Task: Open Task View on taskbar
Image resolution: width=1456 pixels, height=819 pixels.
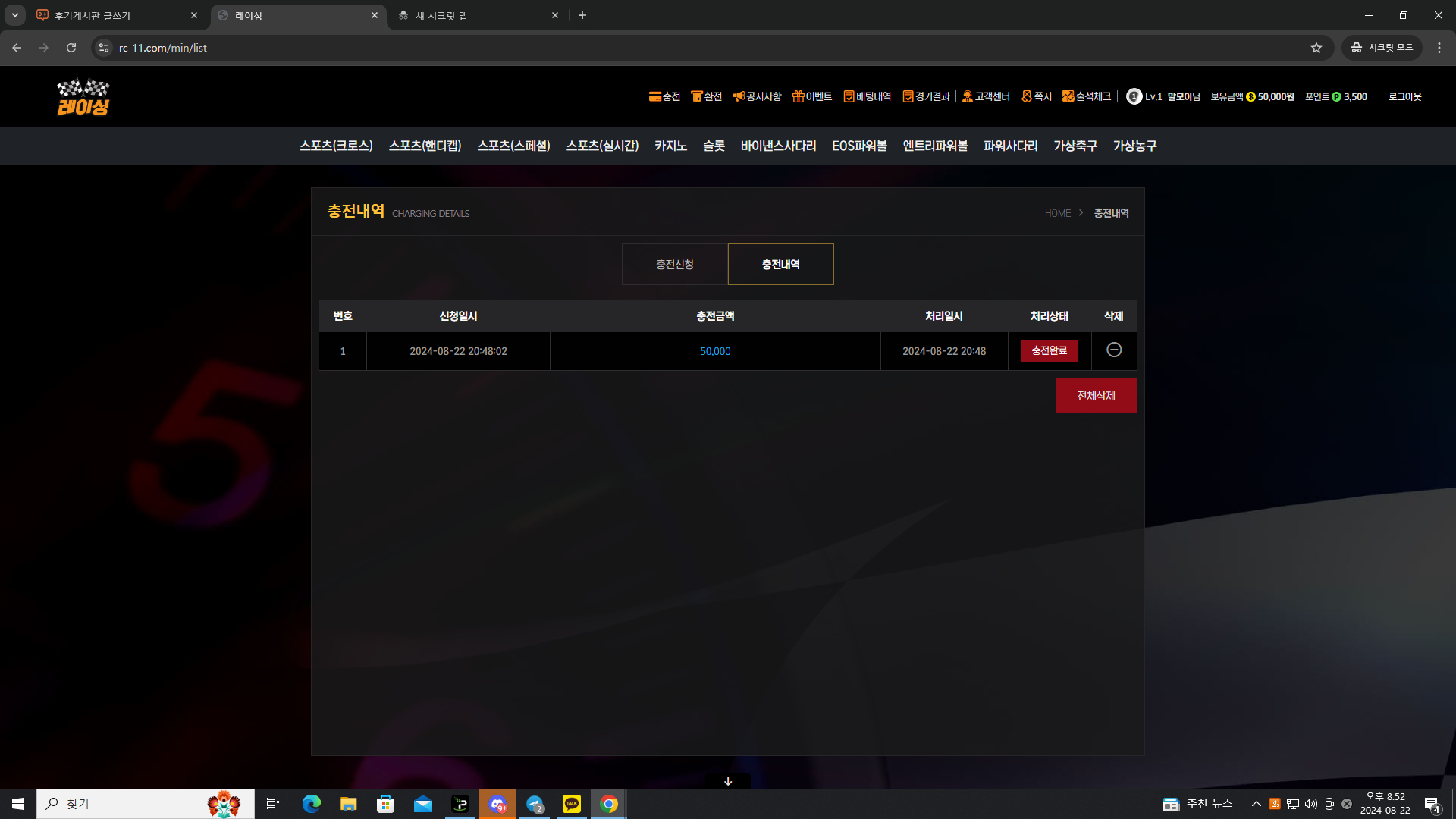Action: point(273,804)
